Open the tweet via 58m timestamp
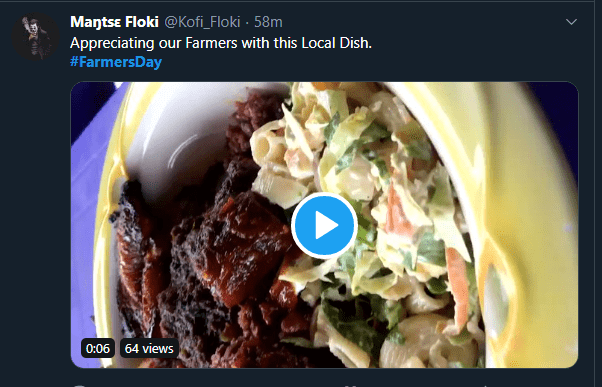 [268, 22]
